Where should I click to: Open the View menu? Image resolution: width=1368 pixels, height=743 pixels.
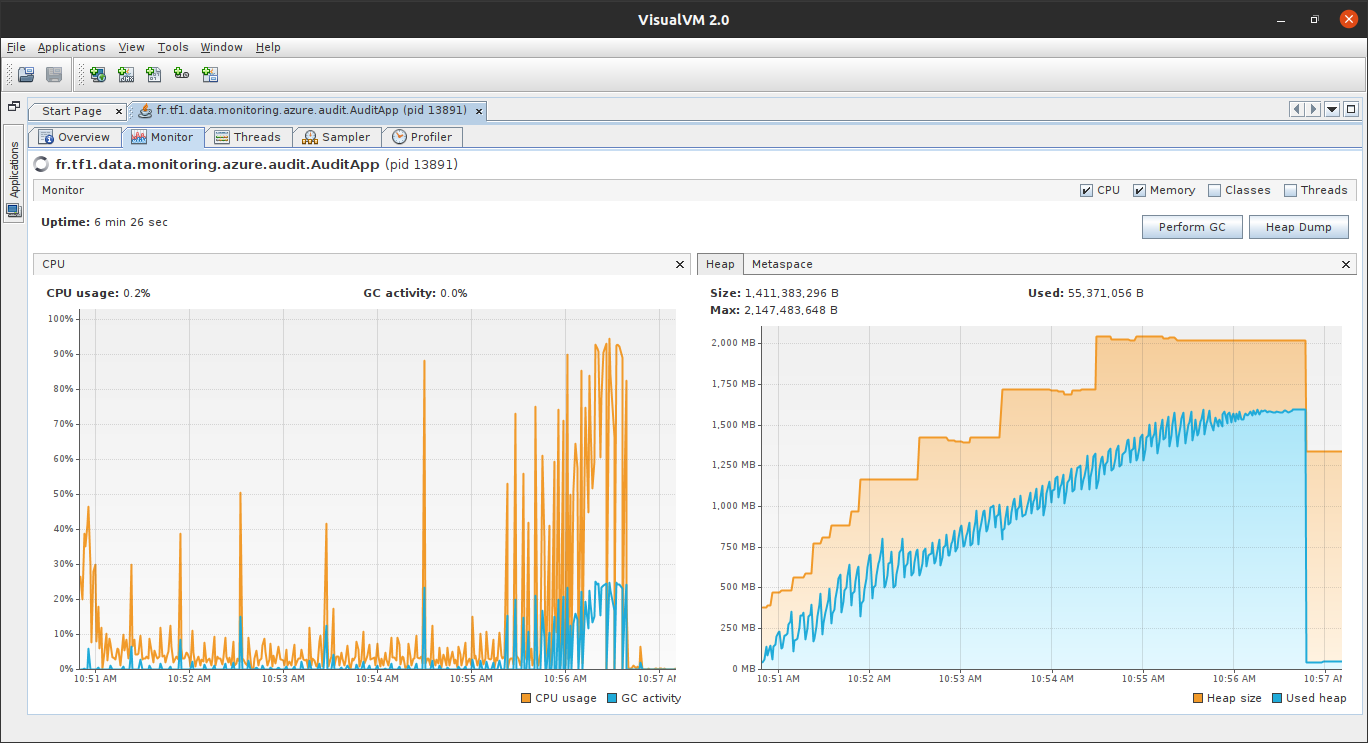pos(131,47)
